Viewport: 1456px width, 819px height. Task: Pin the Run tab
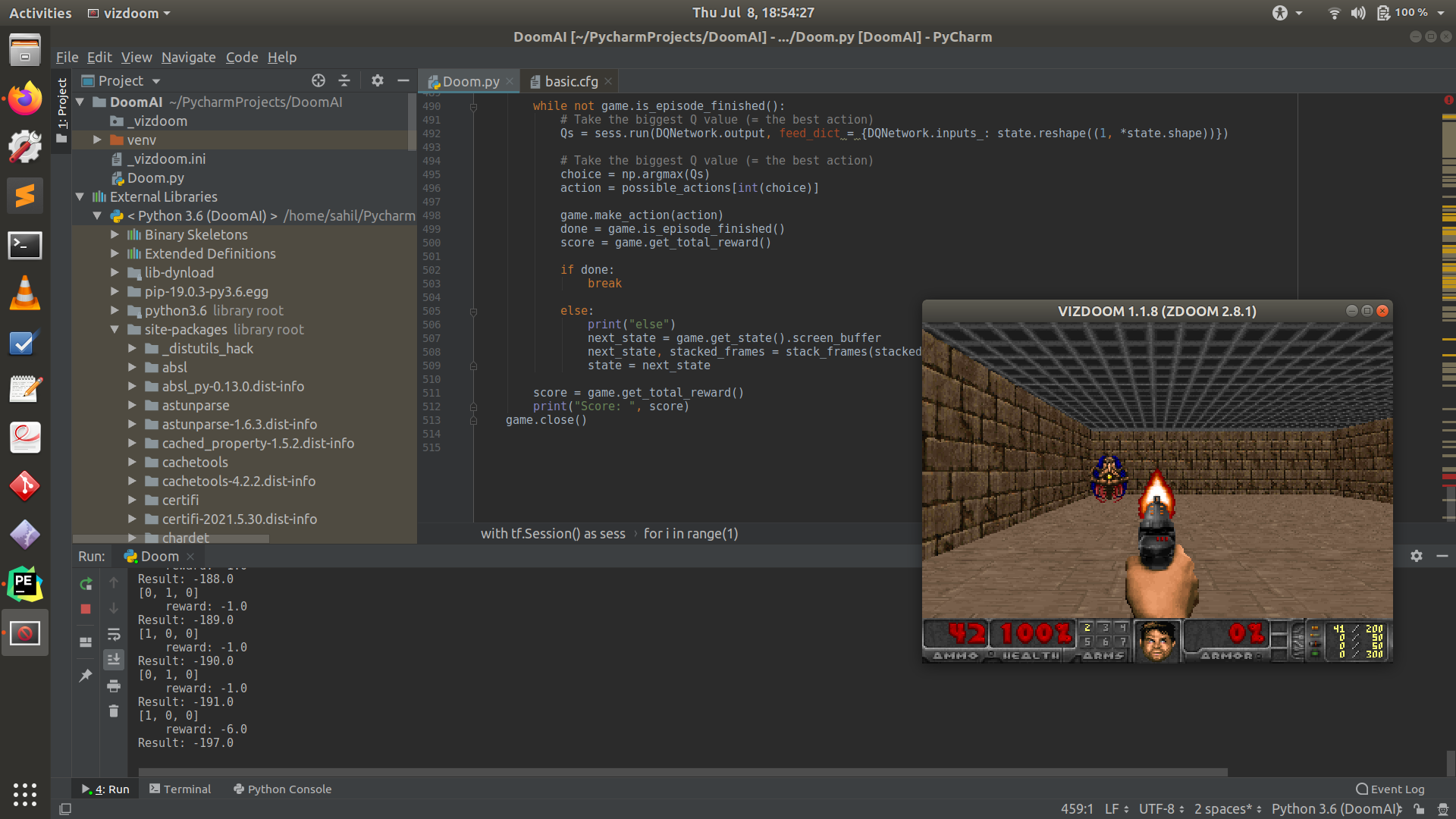[86, 675]
